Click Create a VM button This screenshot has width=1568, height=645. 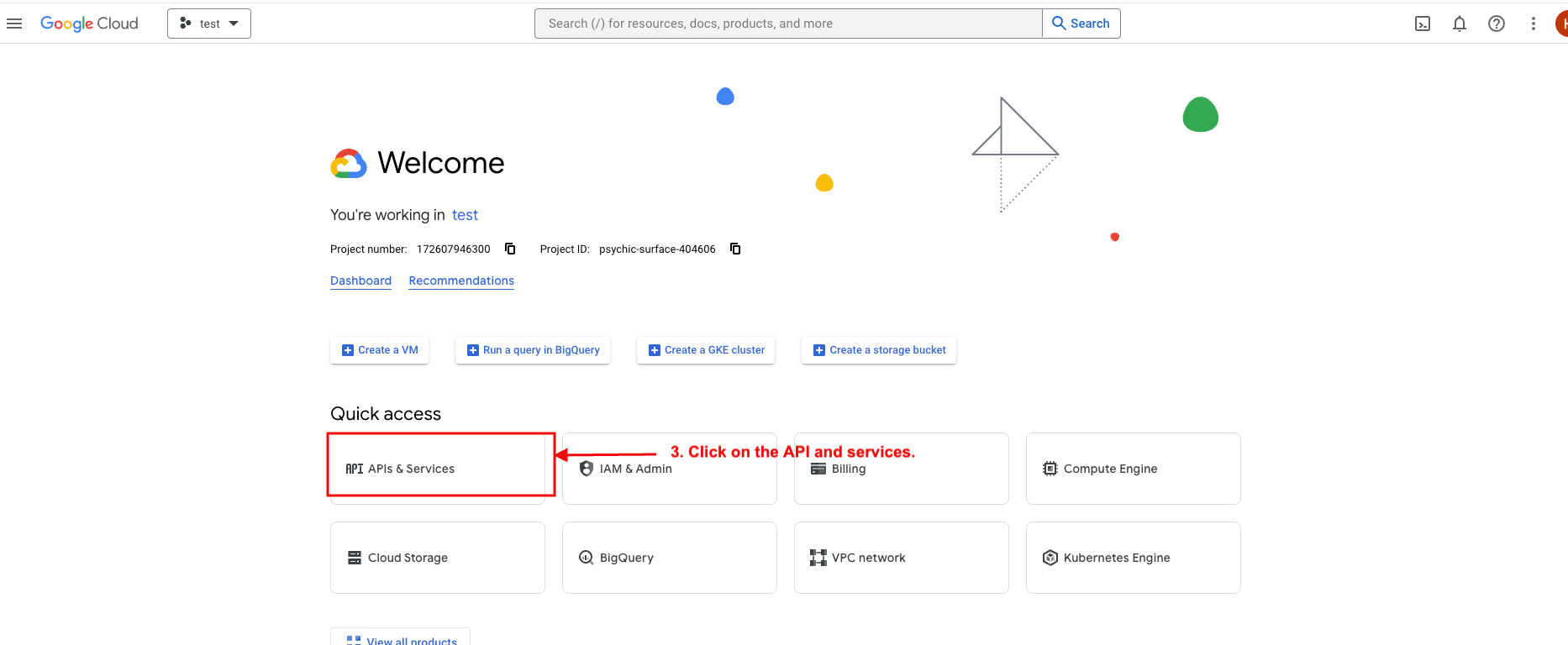click(380, 350)
